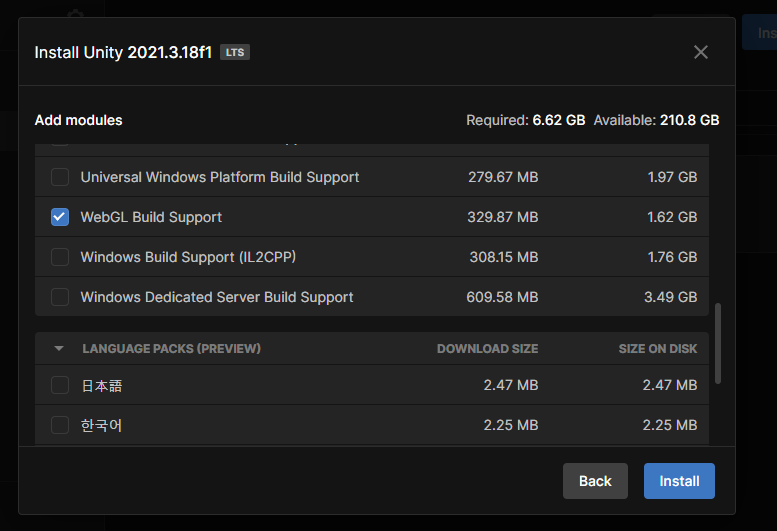Tick Windows Dedicated Server Build Support checkbox

pyautogui.click(x=60, y=297)
